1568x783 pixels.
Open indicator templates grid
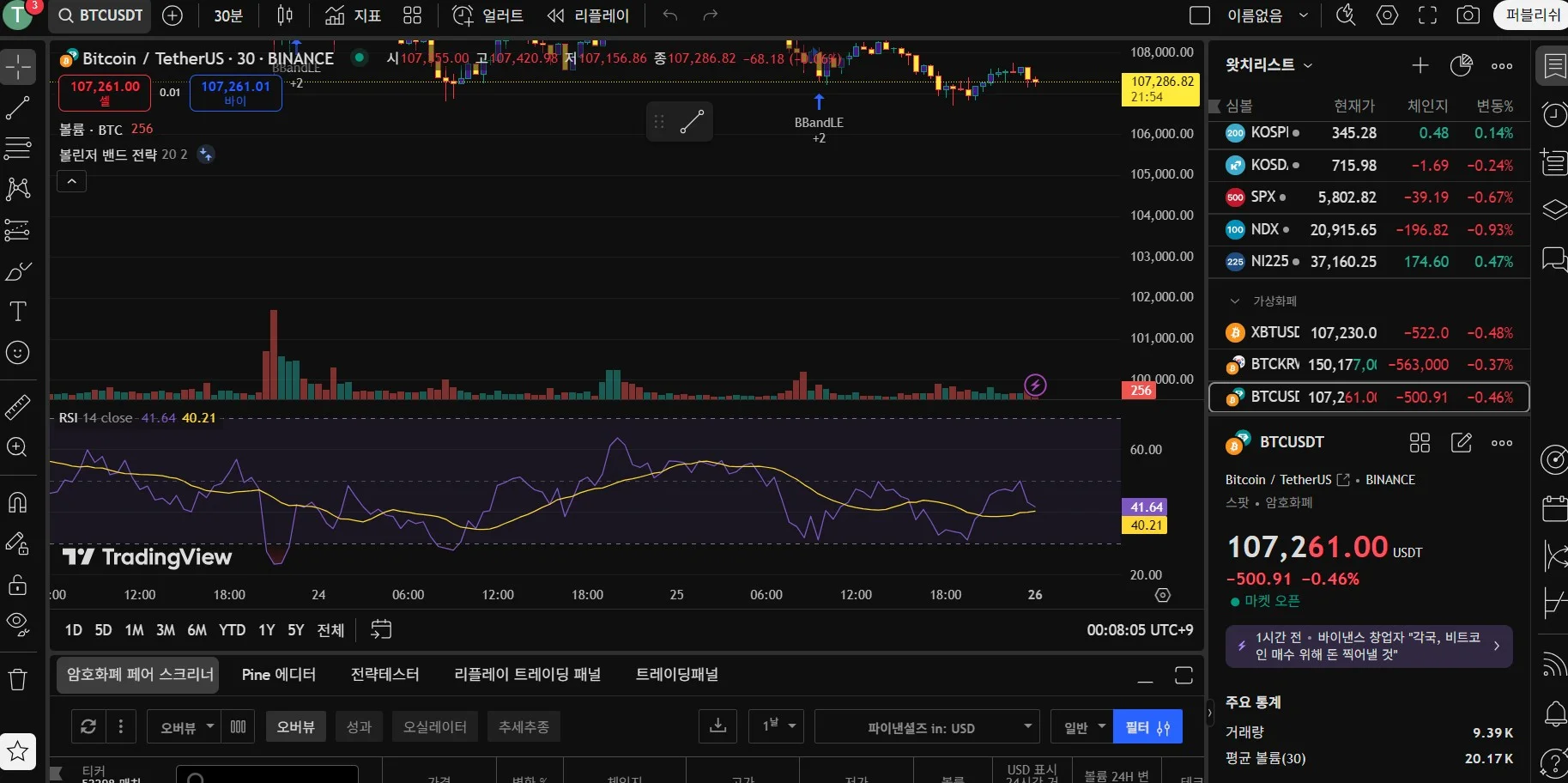[413, 15]
